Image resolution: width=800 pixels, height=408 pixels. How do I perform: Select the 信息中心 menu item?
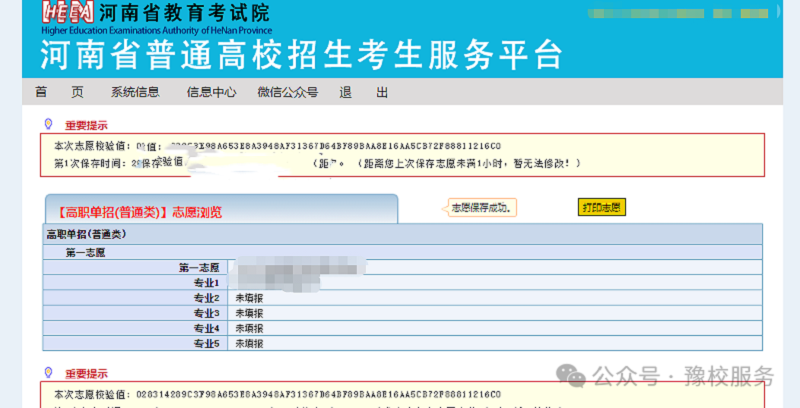pyautogui.click(x=211, y=92)
